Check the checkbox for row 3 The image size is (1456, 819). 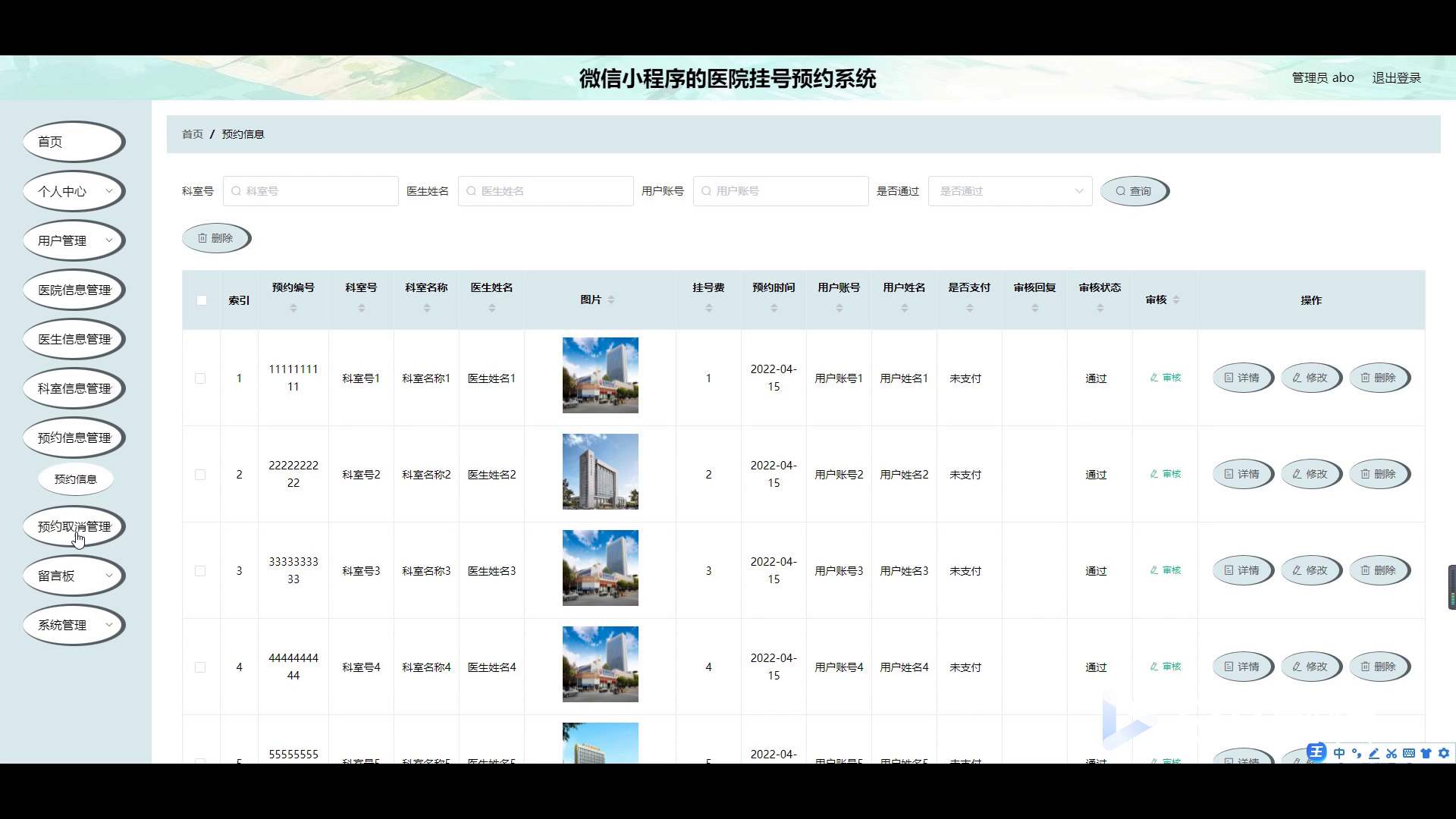tap(200, 571)
